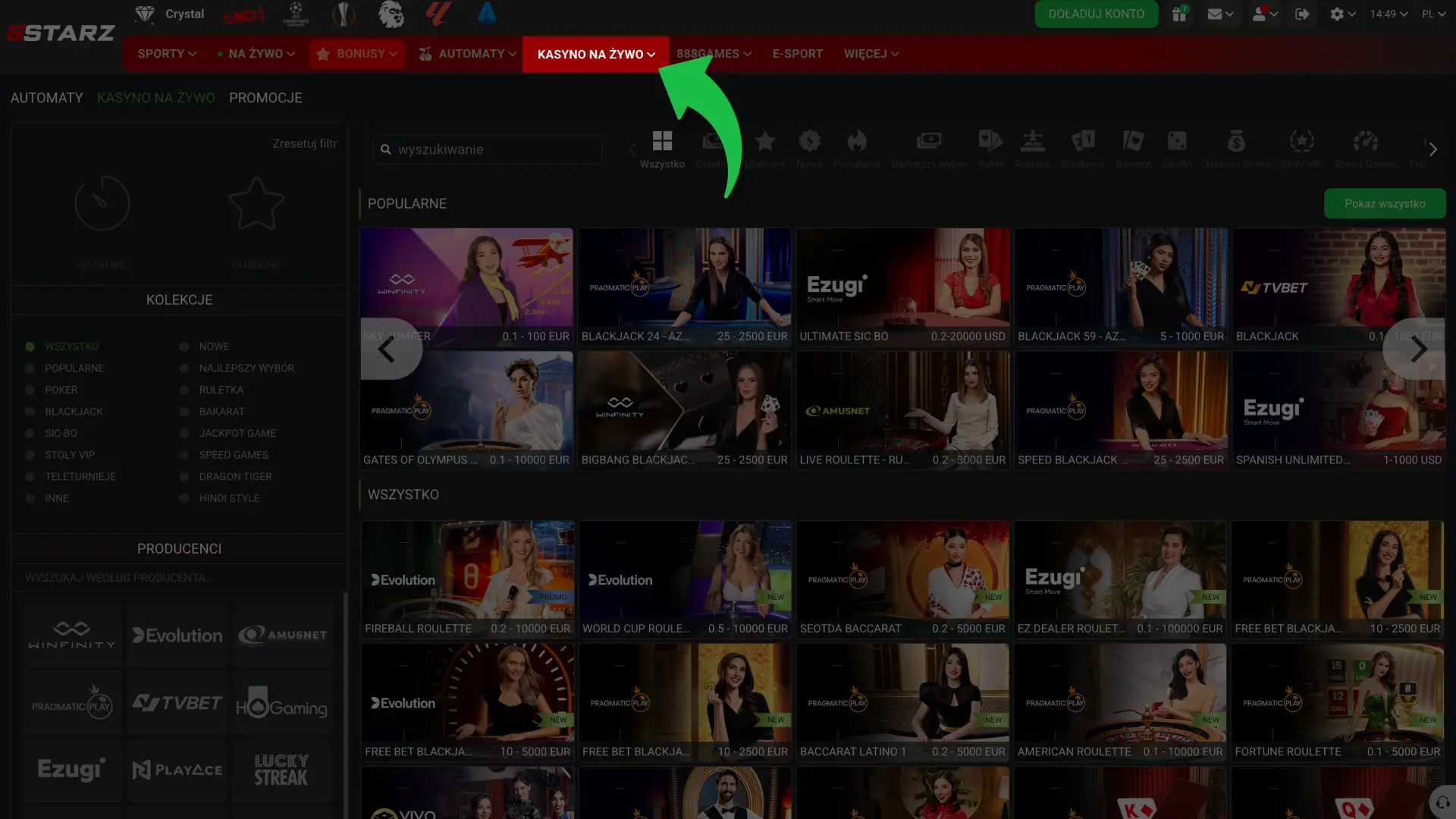Switch to the Automaty sub-tab
The image size is (1456, 819).
(x=47, y=98)
